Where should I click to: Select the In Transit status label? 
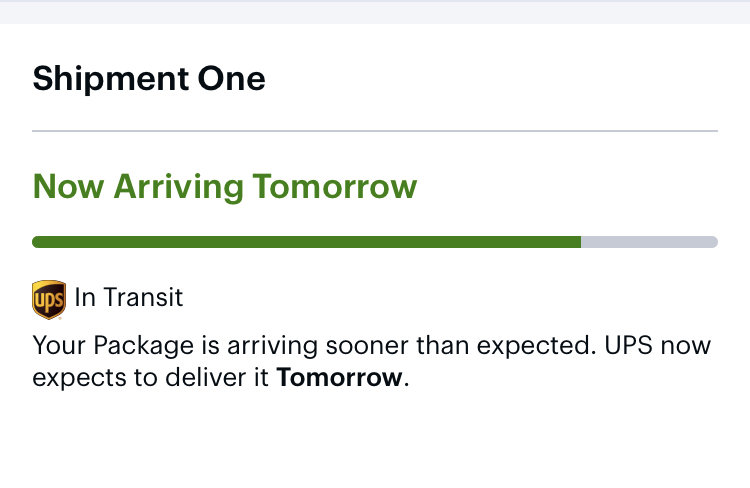click(x=129, y=297)
